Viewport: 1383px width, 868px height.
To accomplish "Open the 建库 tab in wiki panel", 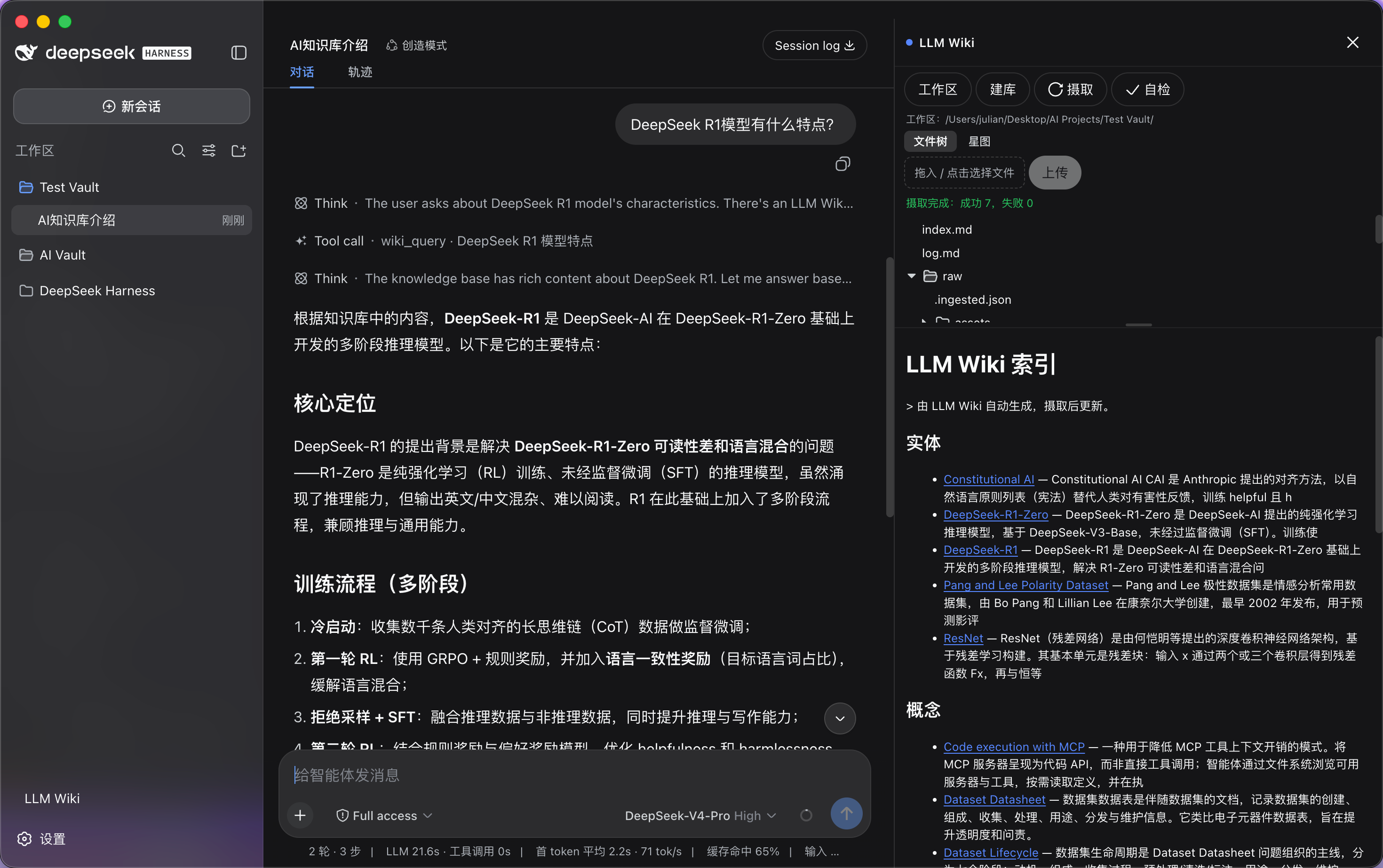I will (x=1002, y=89).
